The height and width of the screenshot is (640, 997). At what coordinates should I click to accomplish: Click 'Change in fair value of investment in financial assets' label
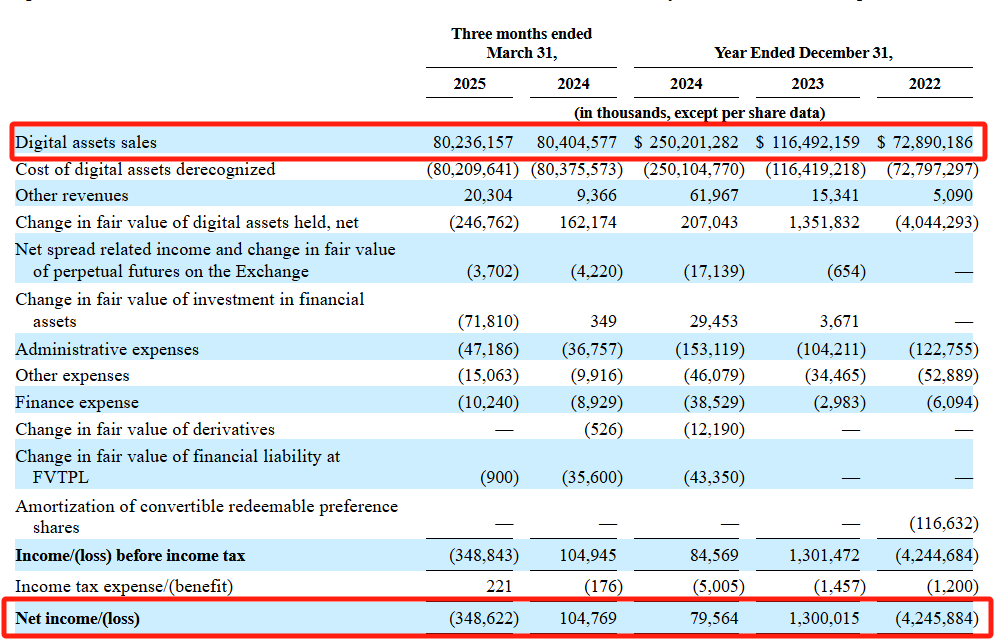[189, 310]
